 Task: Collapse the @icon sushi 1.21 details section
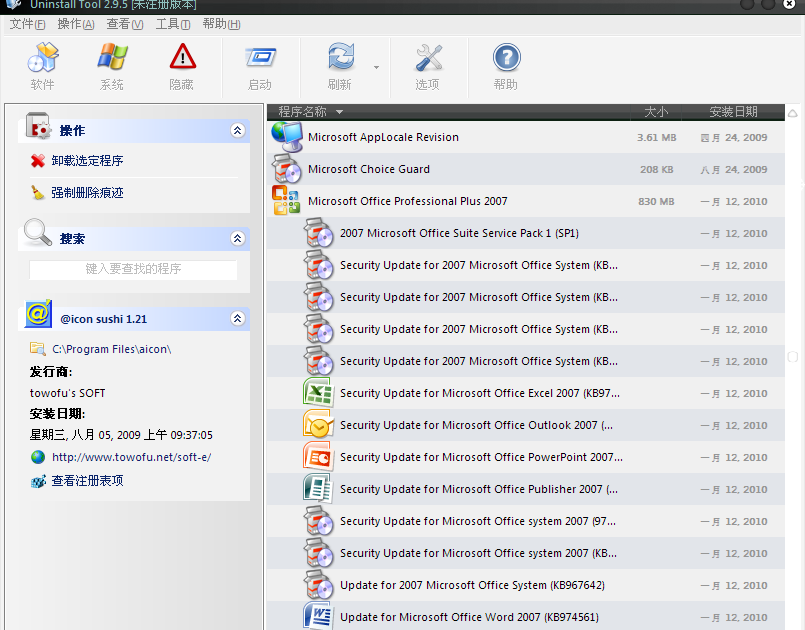coord(237,318)
